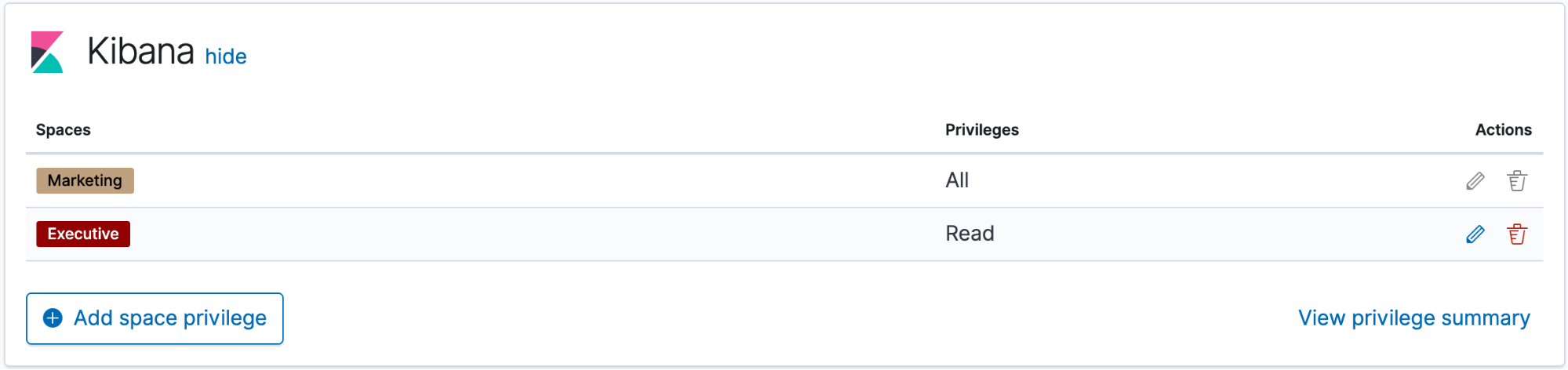Click the Spaces column header
The width and height of the screenshot is (1568, 370).
click(x=64, y=130)
